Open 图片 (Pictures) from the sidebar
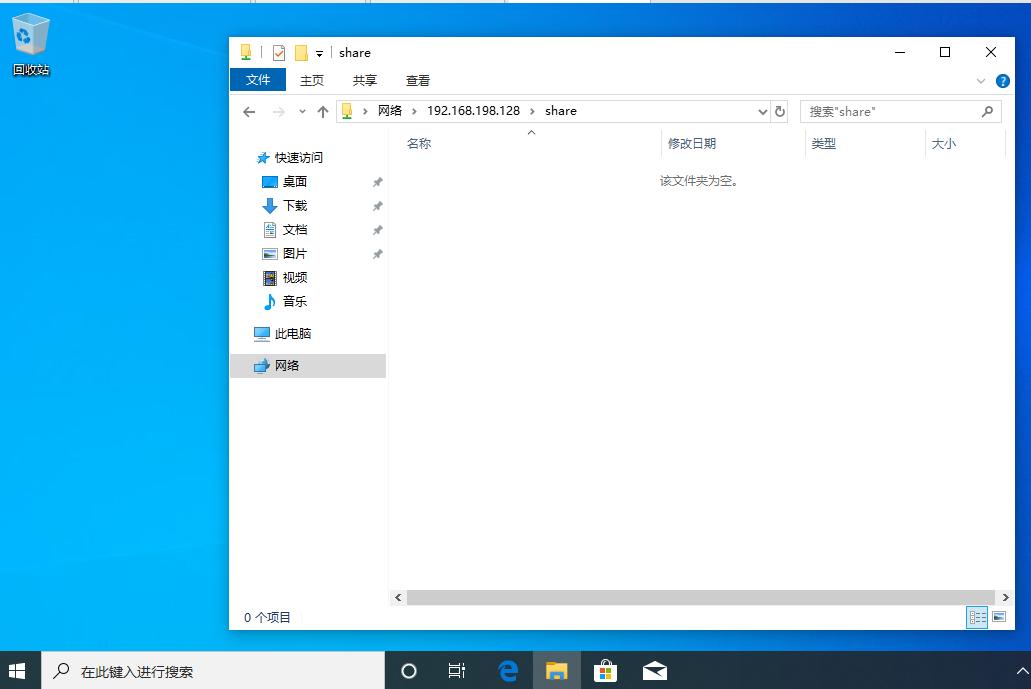Image resolution: width=1031 pixels, height=689 pixels. point(297,253)
